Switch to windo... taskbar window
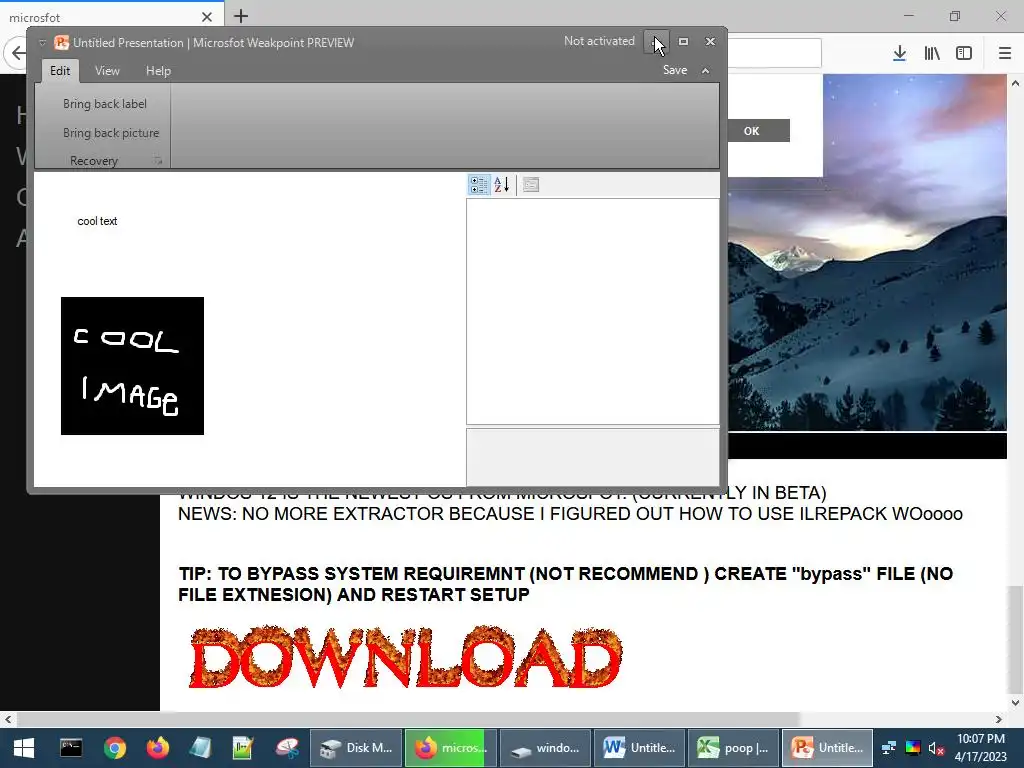 click(545, 748)
